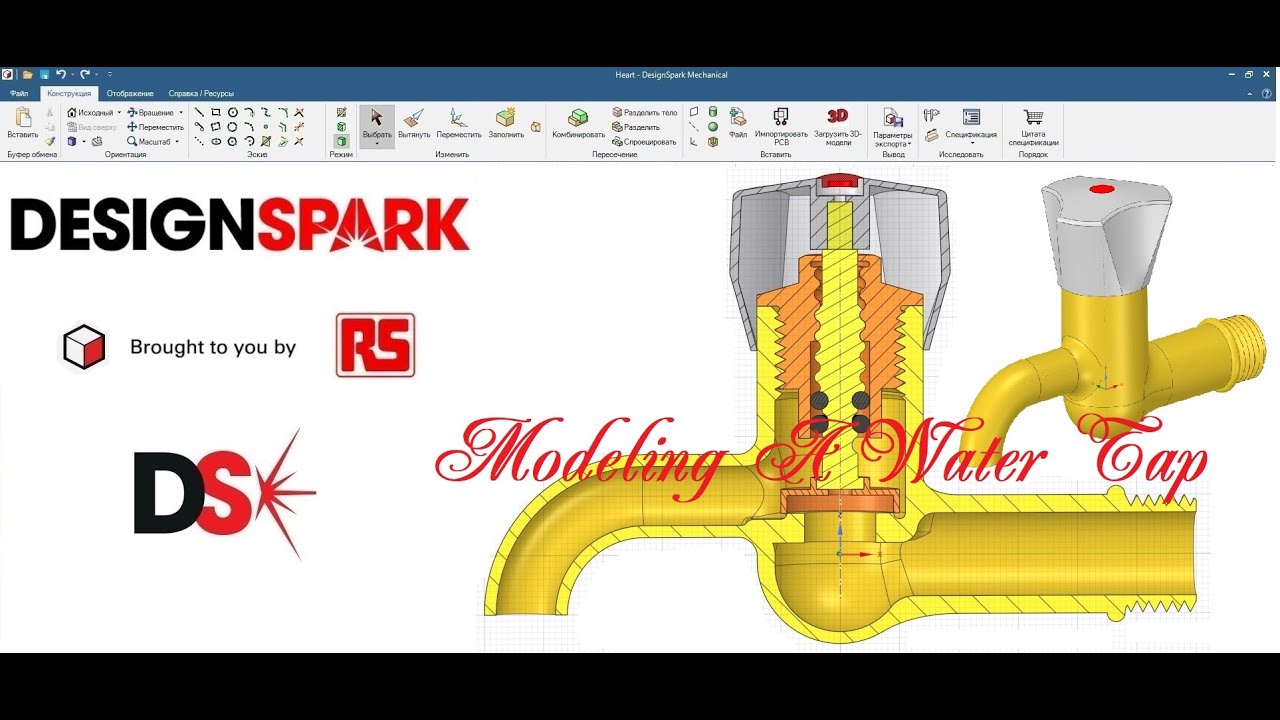Click the Разделить button
Screen dimensions: 1280x720
637,127
